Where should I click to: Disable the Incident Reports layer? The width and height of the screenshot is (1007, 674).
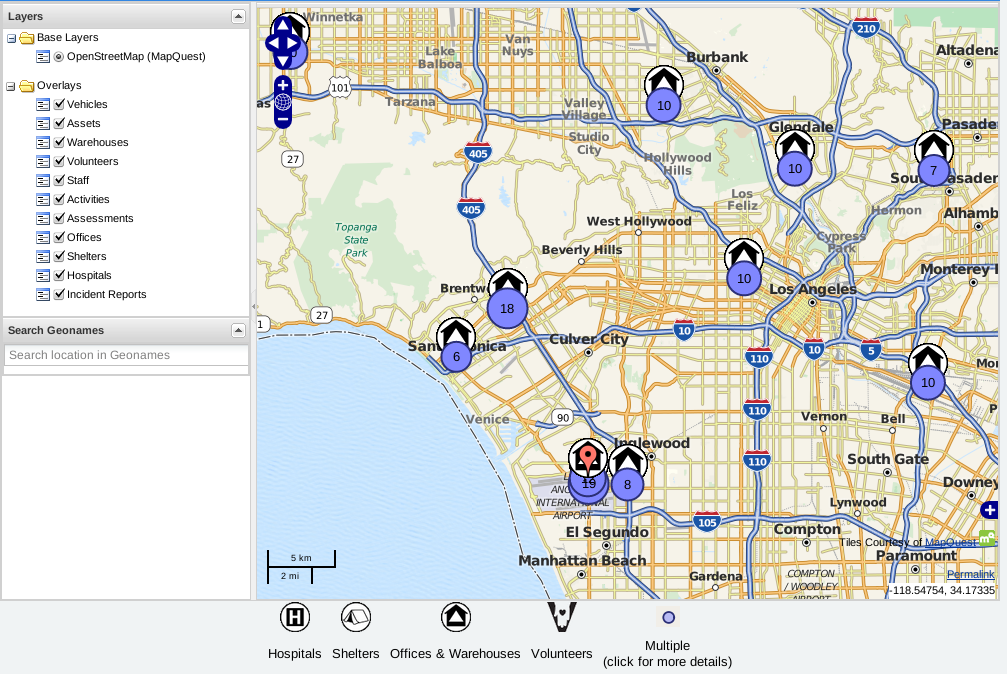point(60,294)
